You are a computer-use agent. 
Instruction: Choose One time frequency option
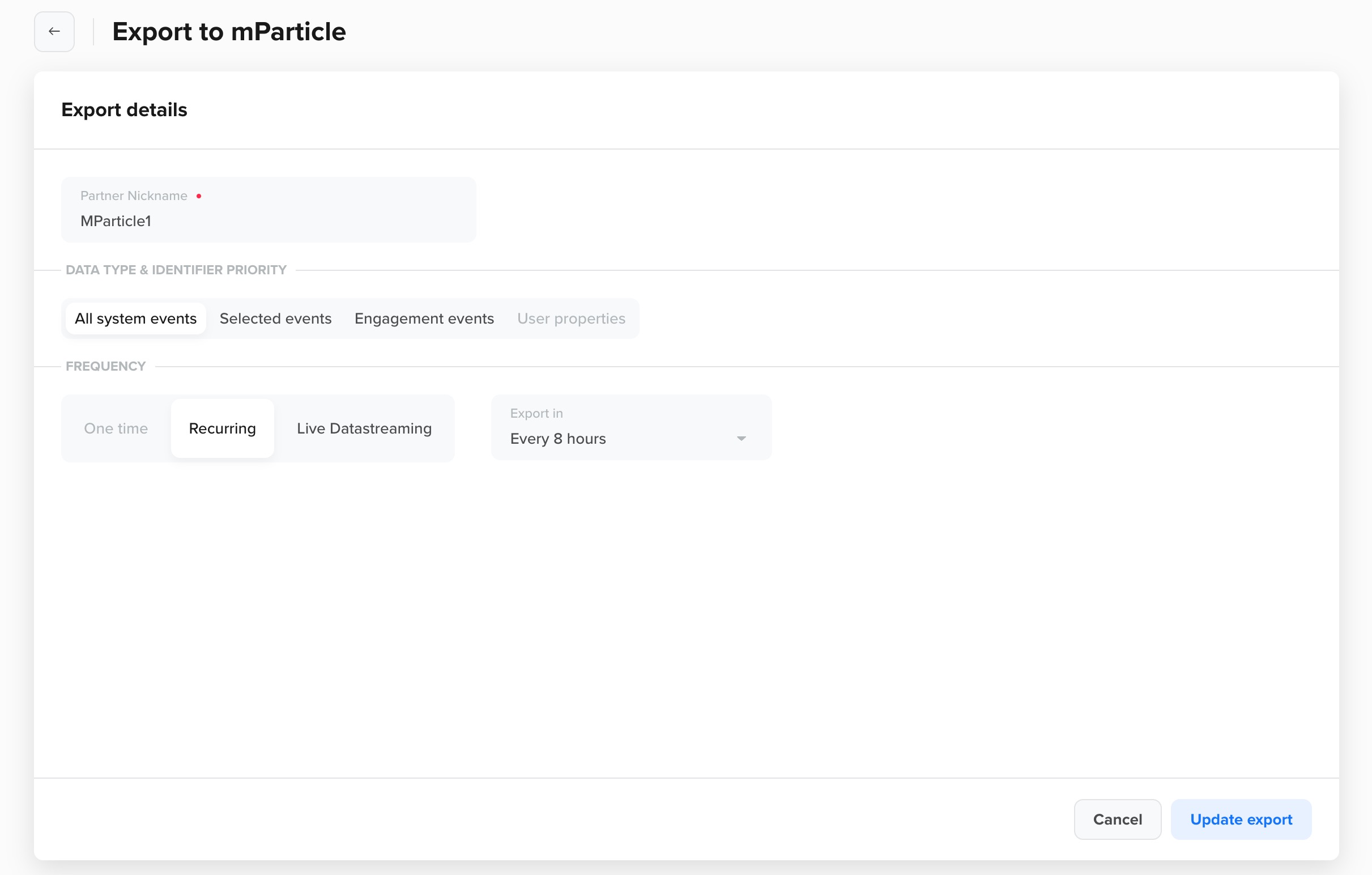(x=116, y=428)
